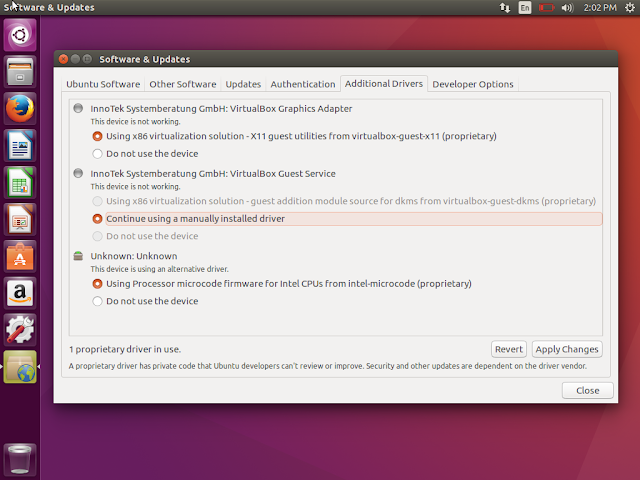Viewport: 640px width, 480px height.
Task: Open the Files manager in the launcher
Action: [x=20, y=72]
